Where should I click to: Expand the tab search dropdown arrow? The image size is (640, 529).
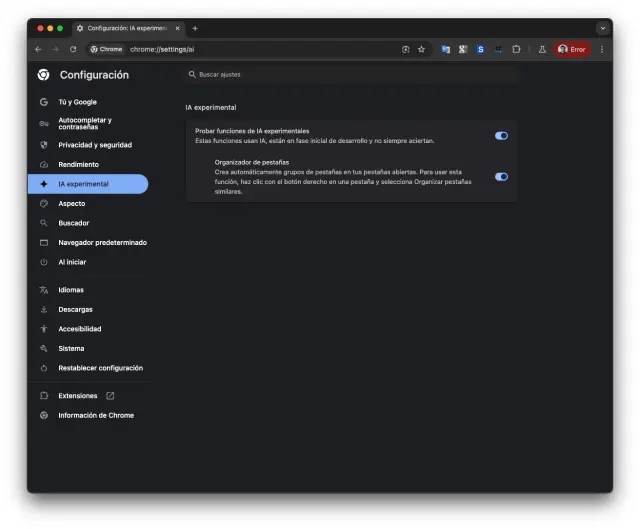(x=602, y=28)
